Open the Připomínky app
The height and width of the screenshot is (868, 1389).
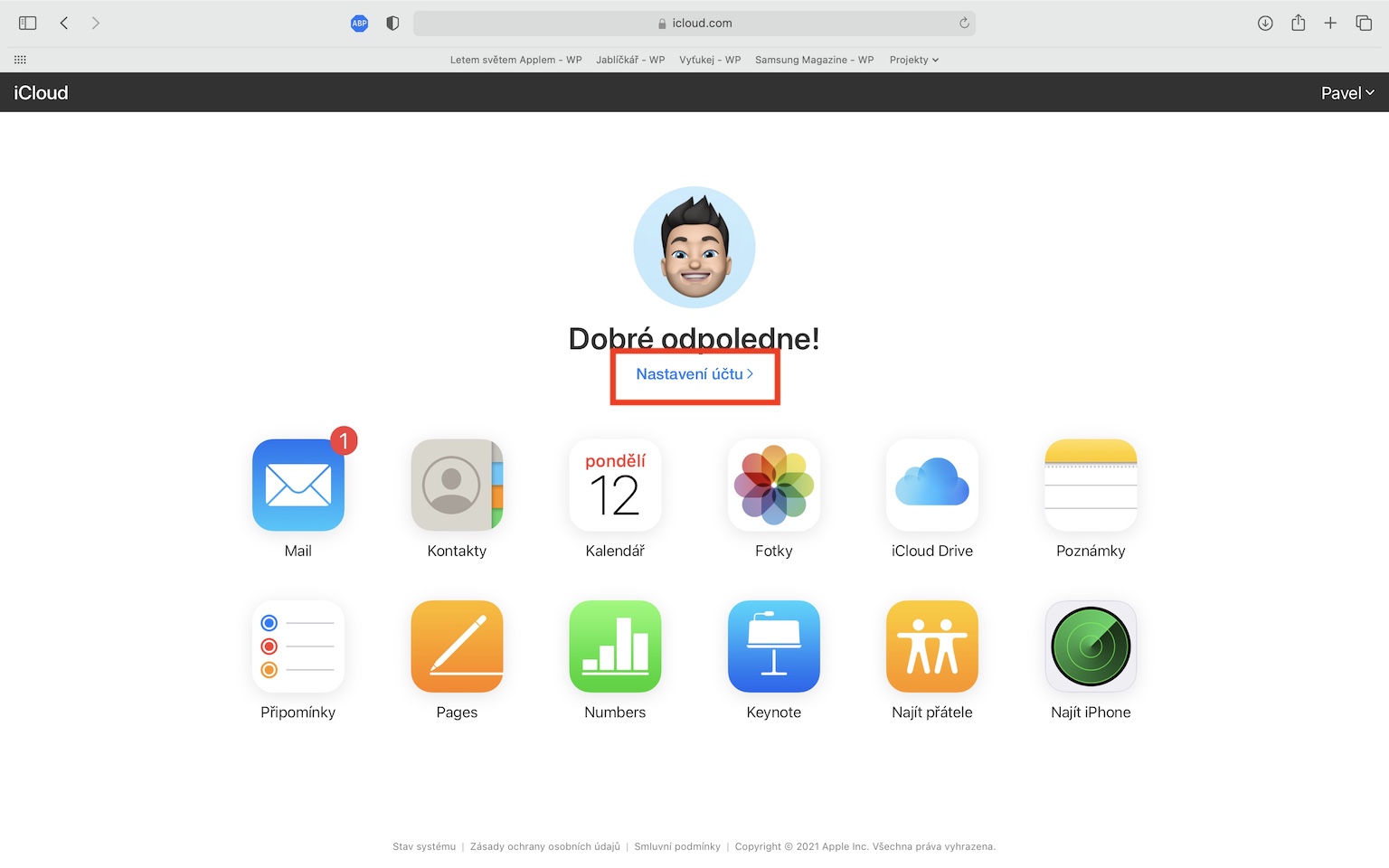pos(298,646)
